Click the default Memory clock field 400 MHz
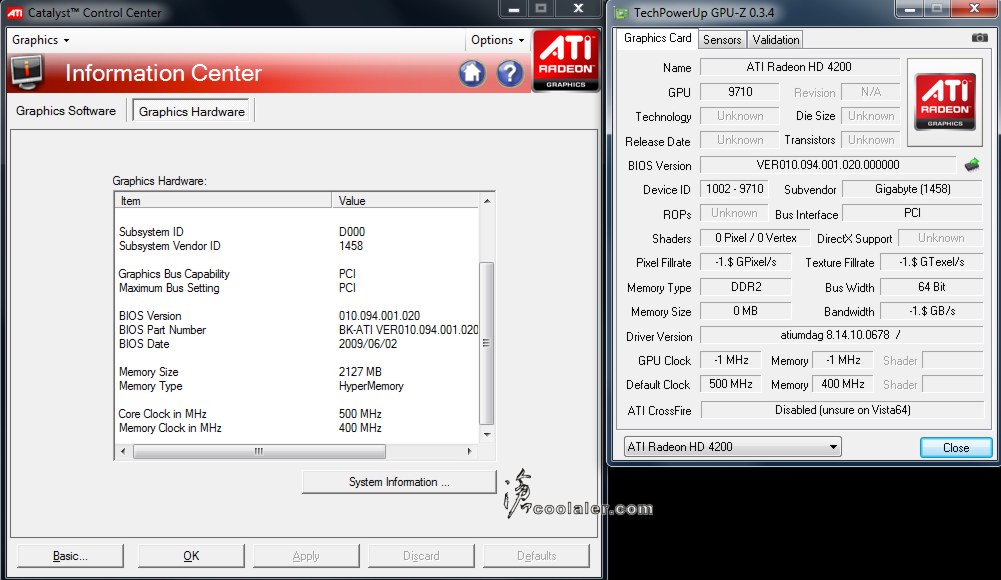 pos(843,384)
